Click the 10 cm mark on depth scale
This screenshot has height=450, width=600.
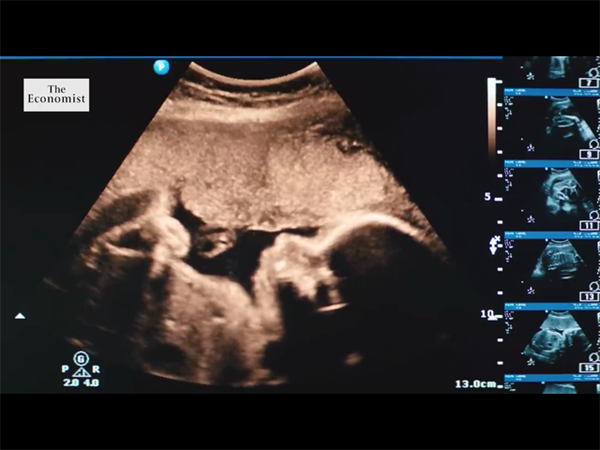click(488, 314)
